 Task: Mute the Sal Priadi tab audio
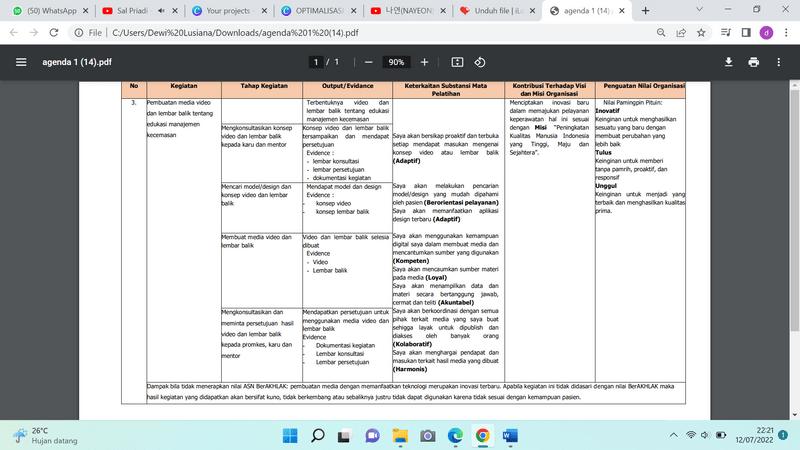(x=161, y=11)
